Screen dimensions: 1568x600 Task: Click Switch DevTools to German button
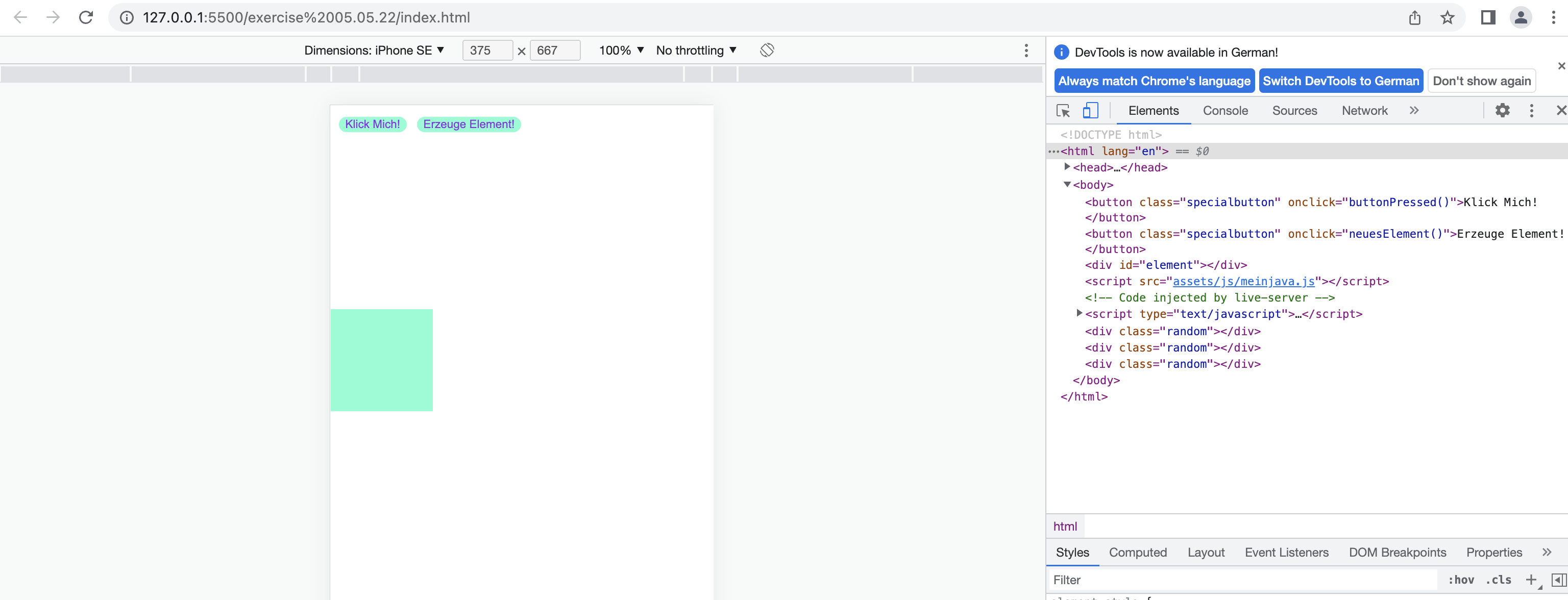1340,81
